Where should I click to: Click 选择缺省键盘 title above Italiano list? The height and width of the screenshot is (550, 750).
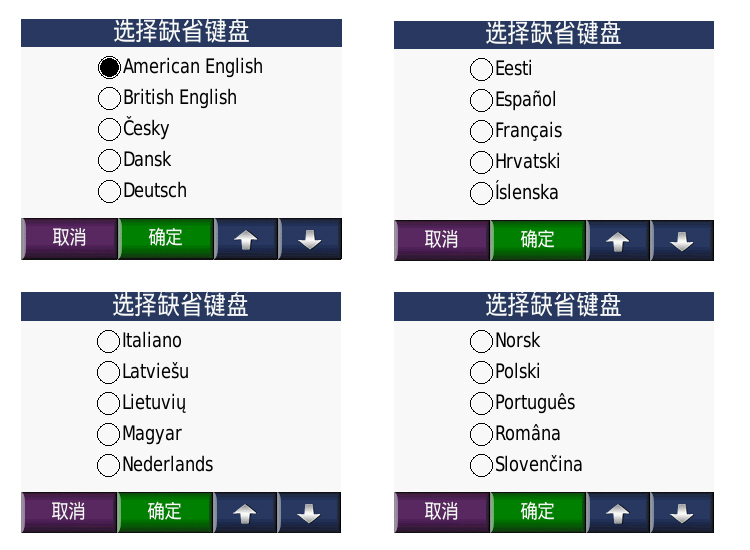[x=181, y=305]
